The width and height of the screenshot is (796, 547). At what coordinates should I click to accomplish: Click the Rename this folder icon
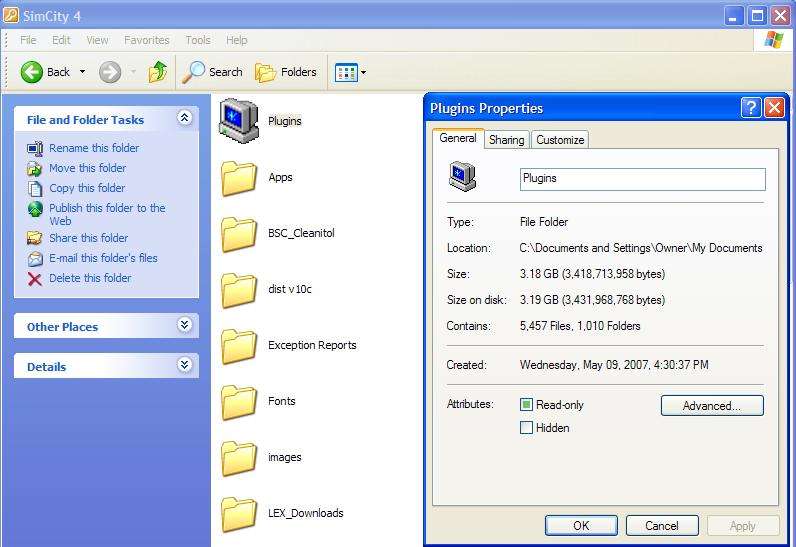35,148
